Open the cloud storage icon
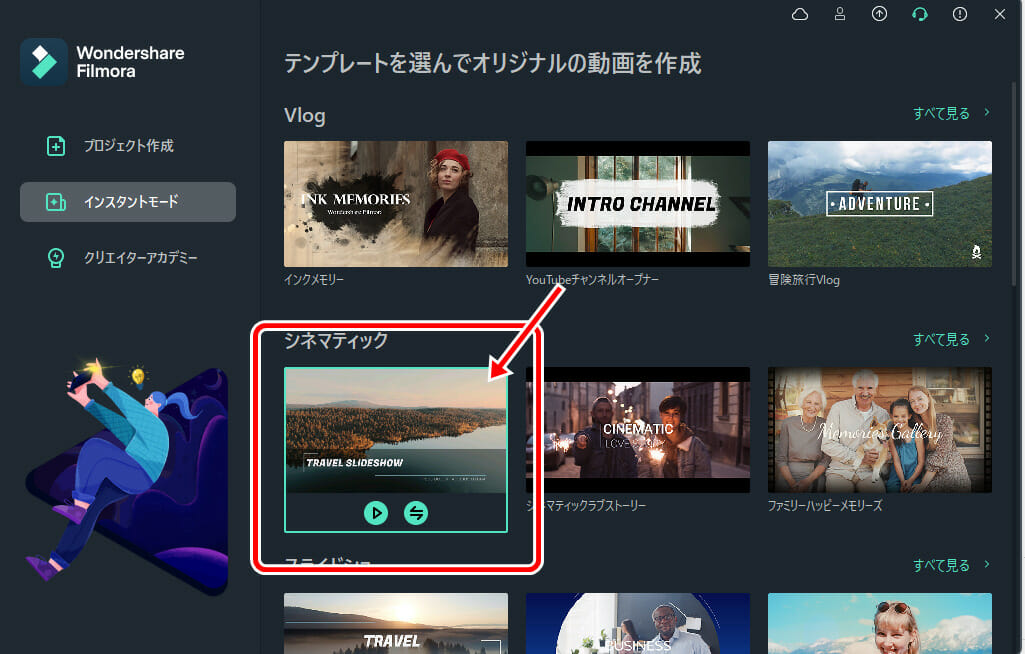1025x654 pixels. tap(799, 14)
